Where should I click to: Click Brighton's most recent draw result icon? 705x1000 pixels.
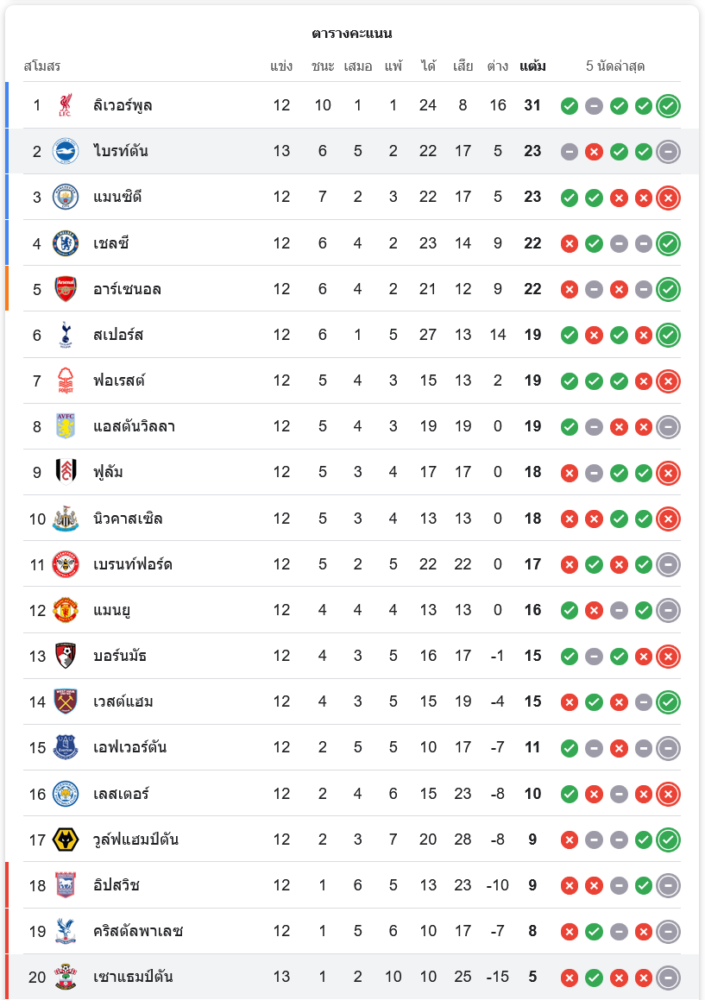[x=669, y=152]
